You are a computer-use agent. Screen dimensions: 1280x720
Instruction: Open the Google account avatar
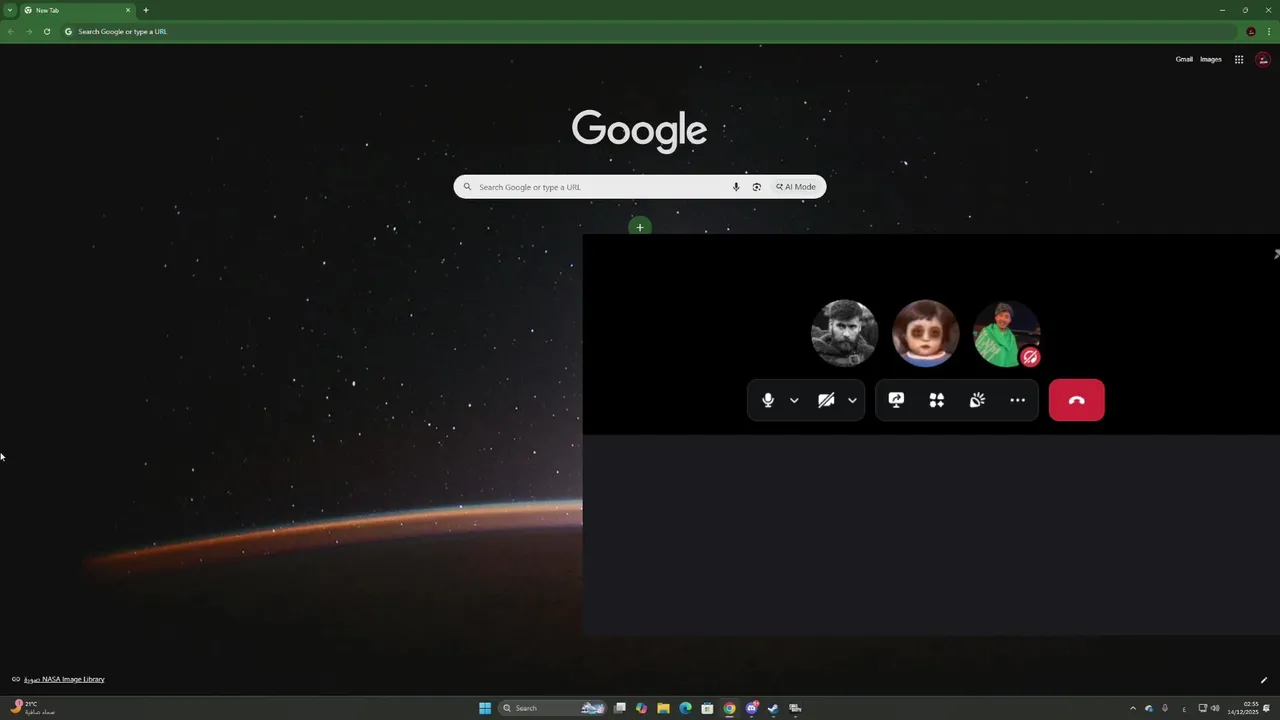[x=1263, y=60]
